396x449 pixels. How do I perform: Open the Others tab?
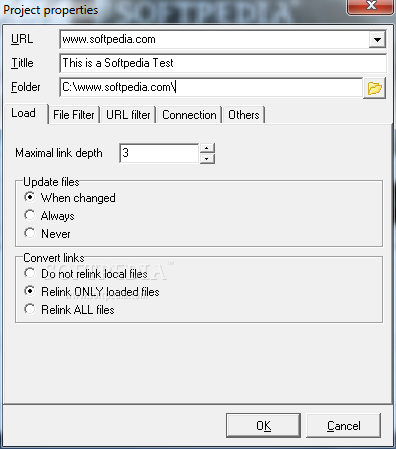tap(244, 115)
